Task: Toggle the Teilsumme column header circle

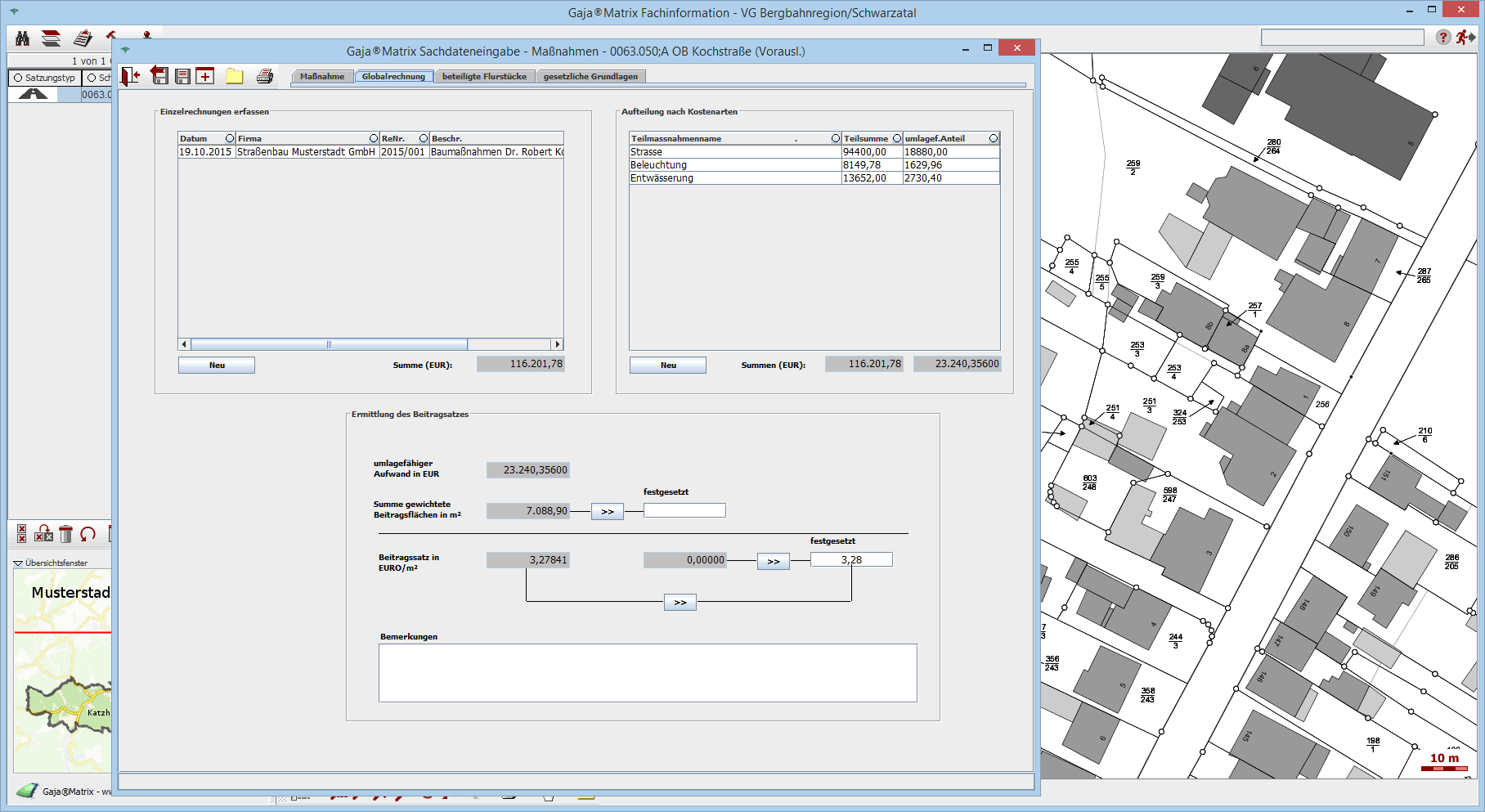Action: (x=896, y=138)
